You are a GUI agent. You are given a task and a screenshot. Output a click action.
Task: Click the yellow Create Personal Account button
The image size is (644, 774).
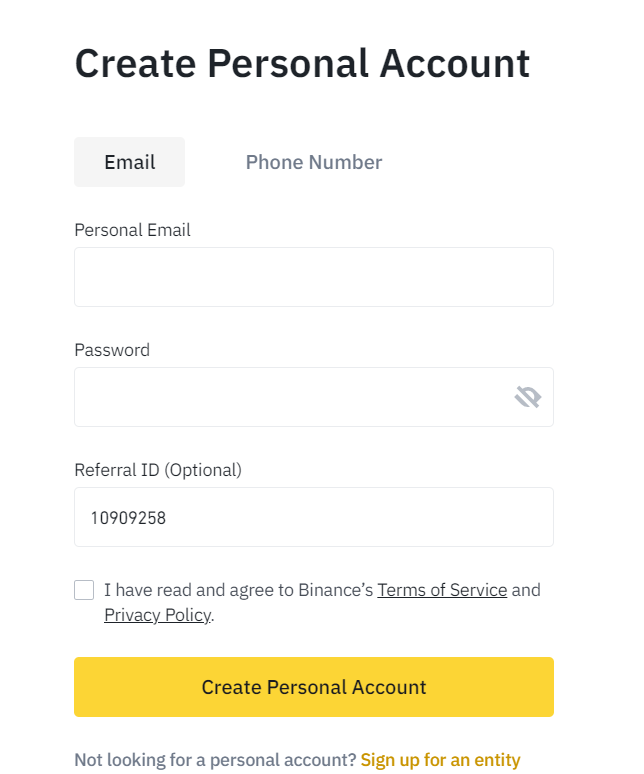[314, 687]
